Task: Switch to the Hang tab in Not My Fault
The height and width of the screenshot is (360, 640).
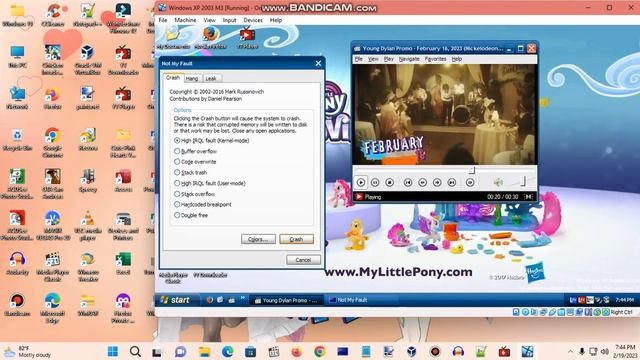Action: [x=192, y=78]
